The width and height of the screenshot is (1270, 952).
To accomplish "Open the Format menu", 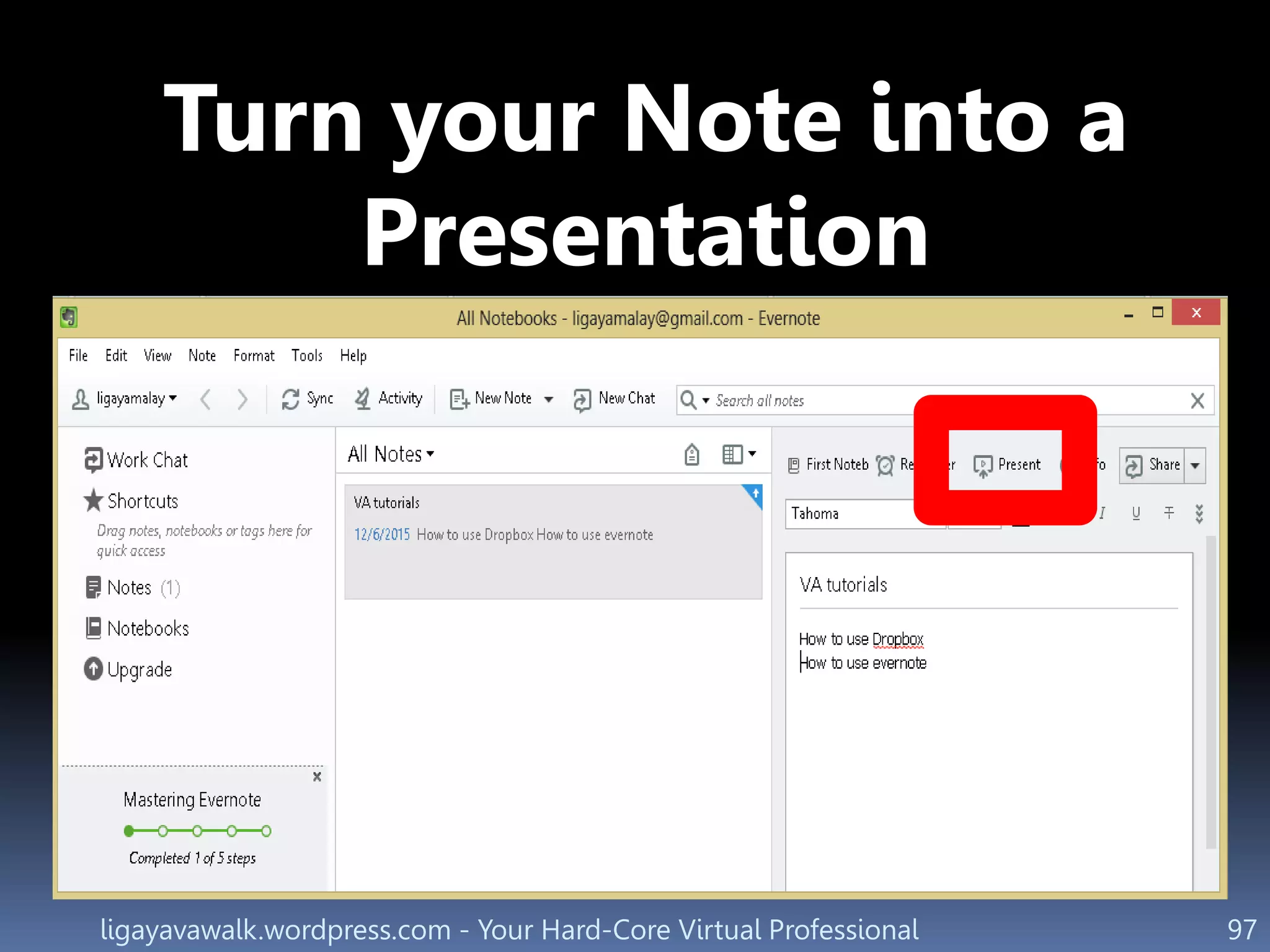I will 254,356.
